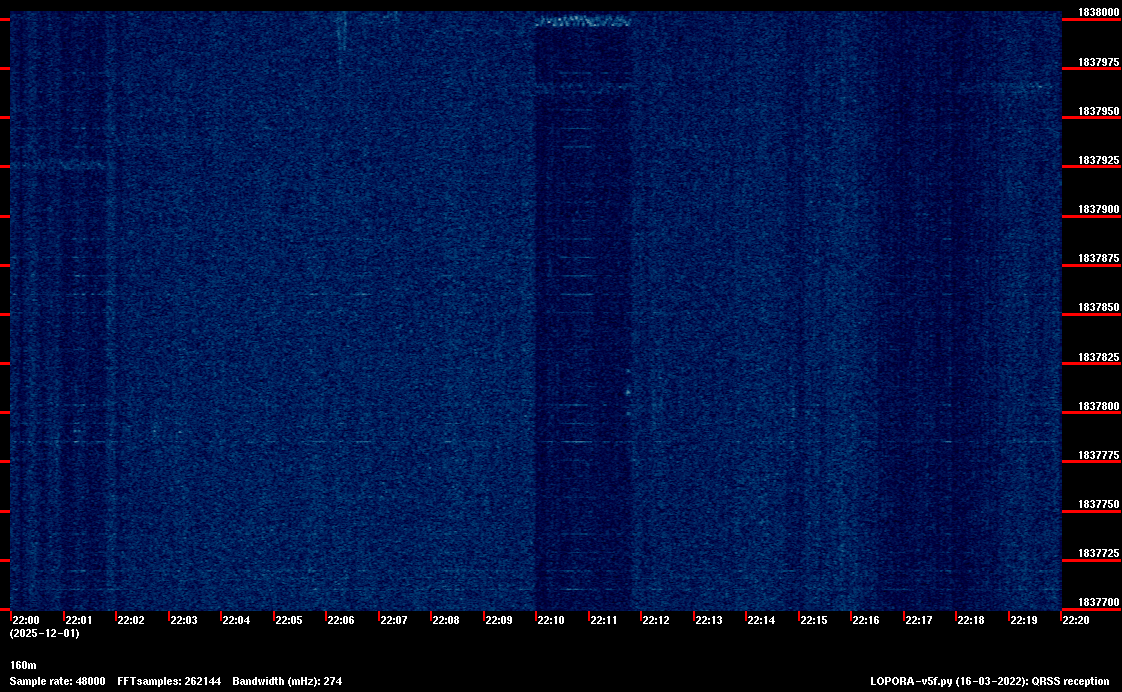Click the Bandwidth (mHz): 274 text
Image resolution: width=1122 pixels, height=692 pixels.
pyautogui.click(x=287, y=681)
